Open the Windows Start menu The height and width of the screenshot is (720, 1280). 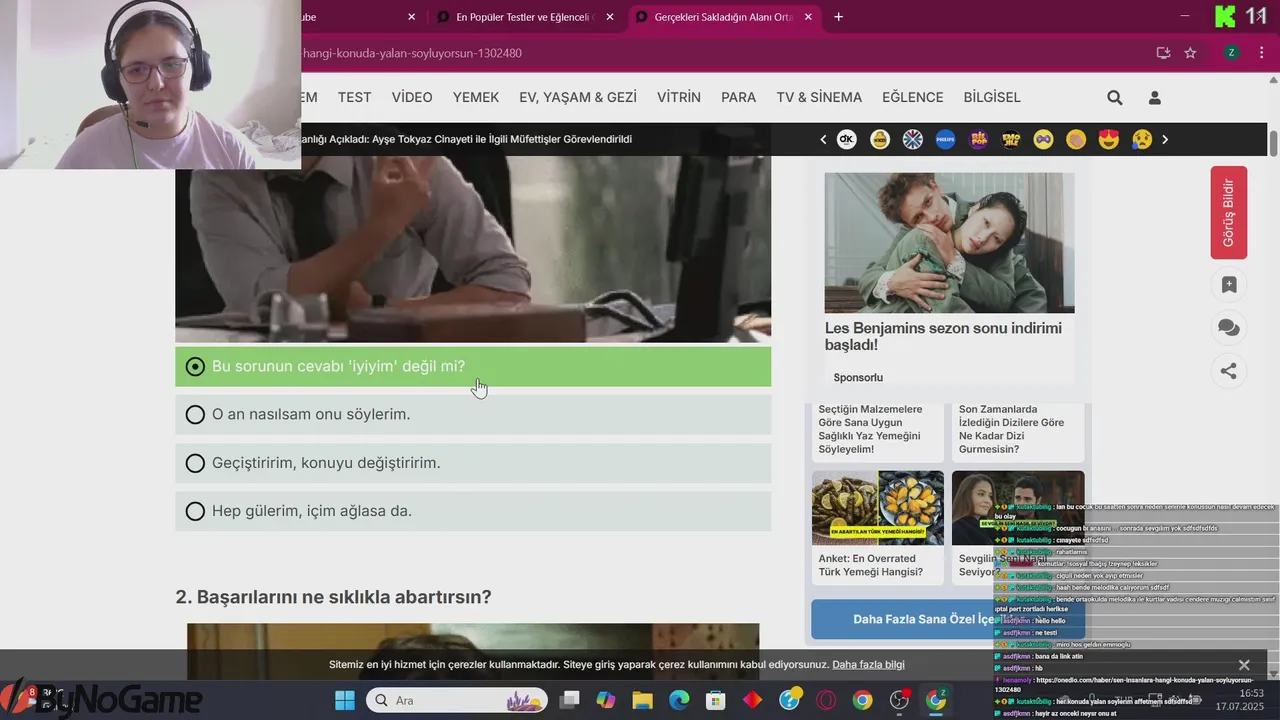click(x=345, y=700)
